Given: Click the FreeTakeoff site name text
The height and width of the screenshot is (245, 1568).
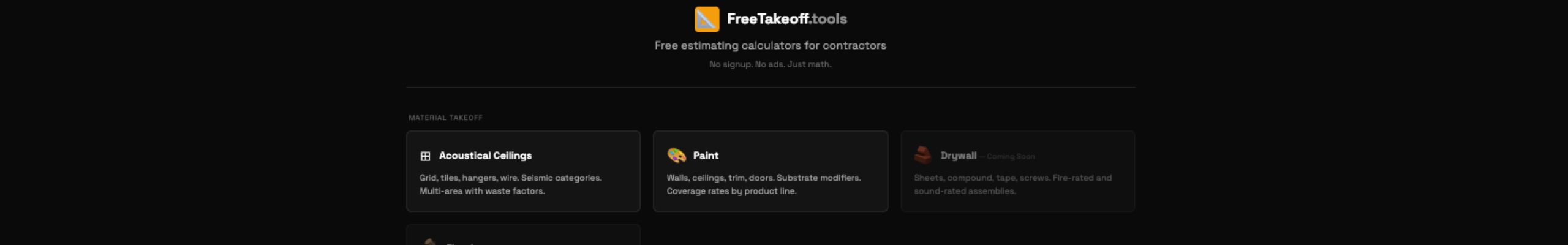Looking at the screenshot, I should (767, 19).
